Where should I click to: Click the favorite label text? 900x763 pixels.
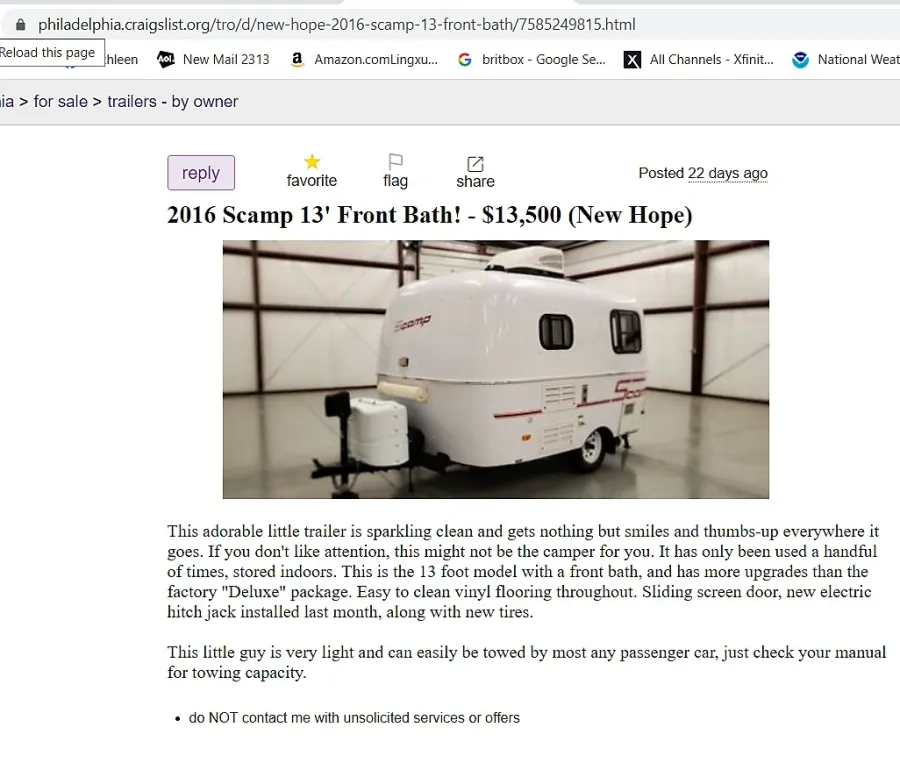(x=312, y=180)
